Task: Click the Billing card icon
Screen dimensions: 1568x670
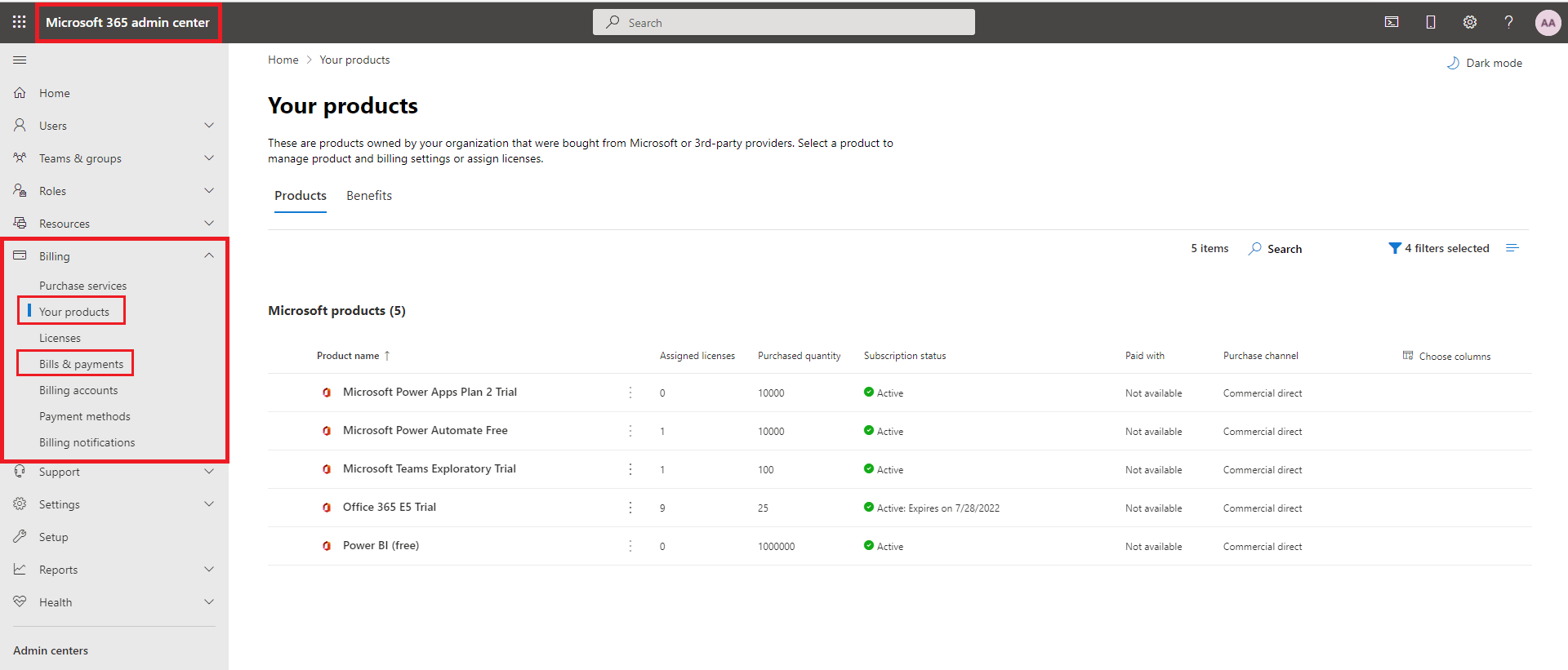Action: tap(20, 255)
